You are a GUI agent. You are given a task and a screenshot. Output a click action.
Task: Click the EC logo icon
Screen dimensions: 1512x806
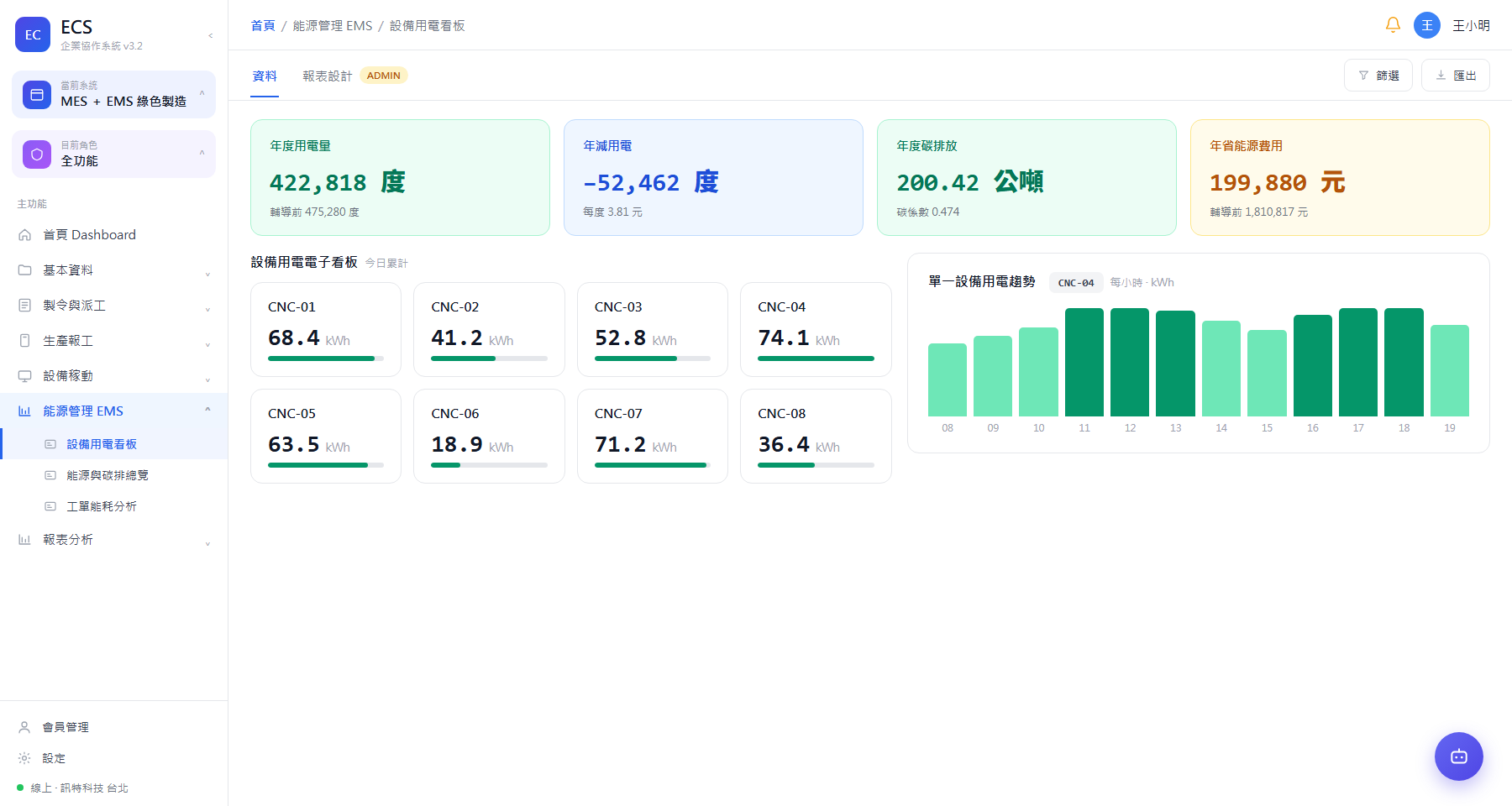point(33,34)
